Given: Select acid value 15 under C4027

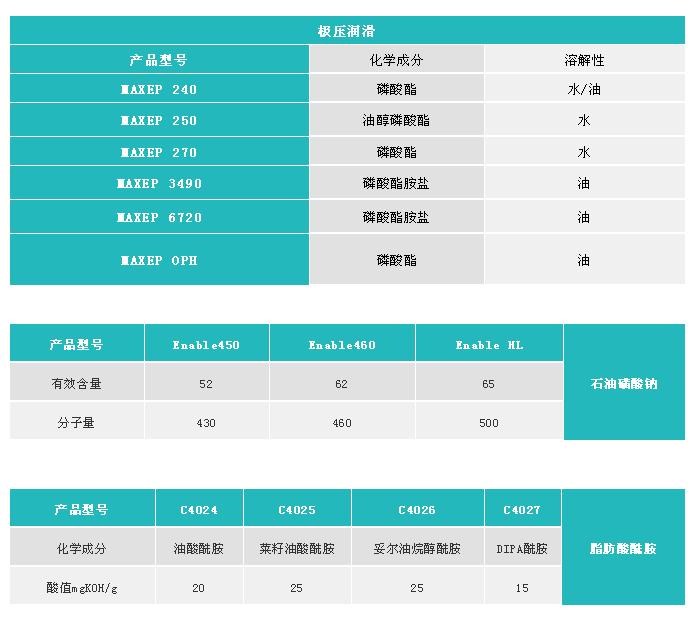Looking at the screenshot, I should 522,587.
